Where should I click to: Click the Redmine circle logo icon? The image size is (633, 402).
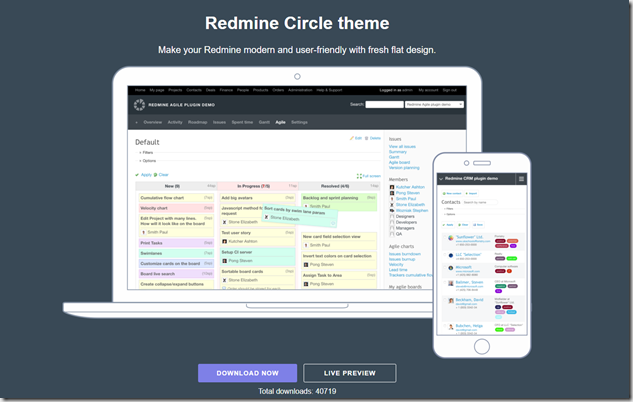point(139,105)
